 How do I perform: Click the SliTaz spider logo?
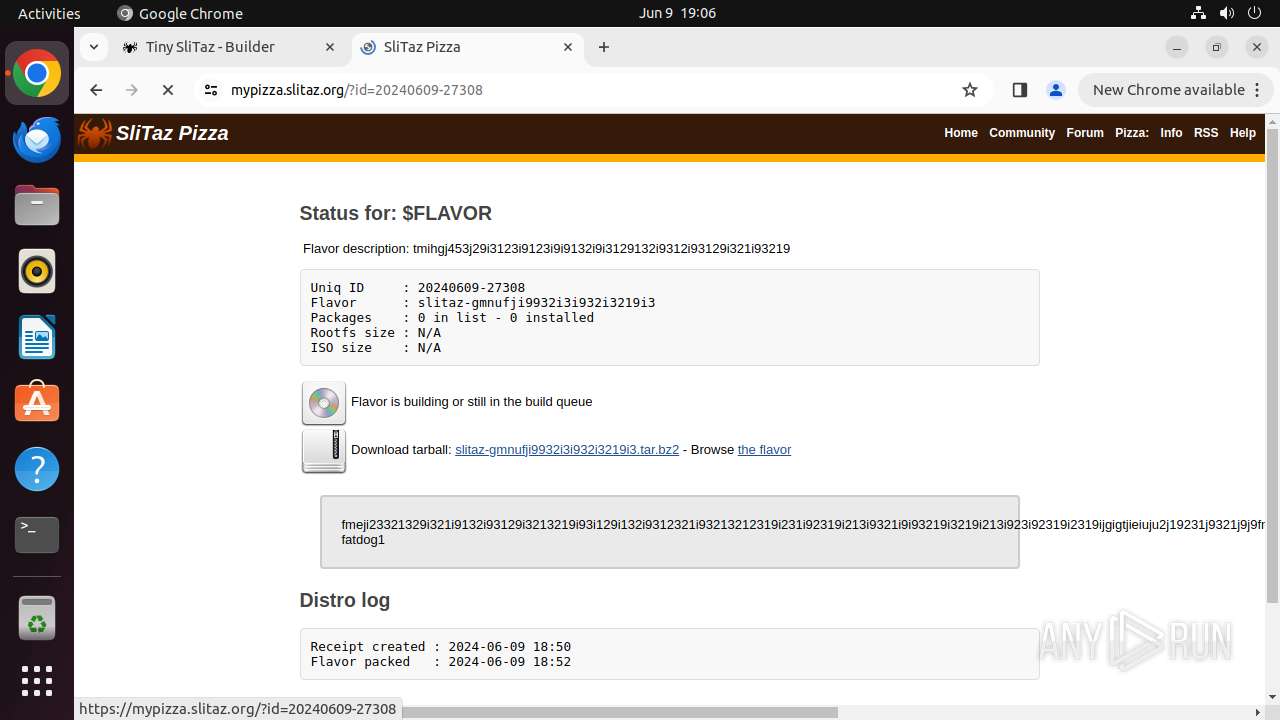[95, 134]
